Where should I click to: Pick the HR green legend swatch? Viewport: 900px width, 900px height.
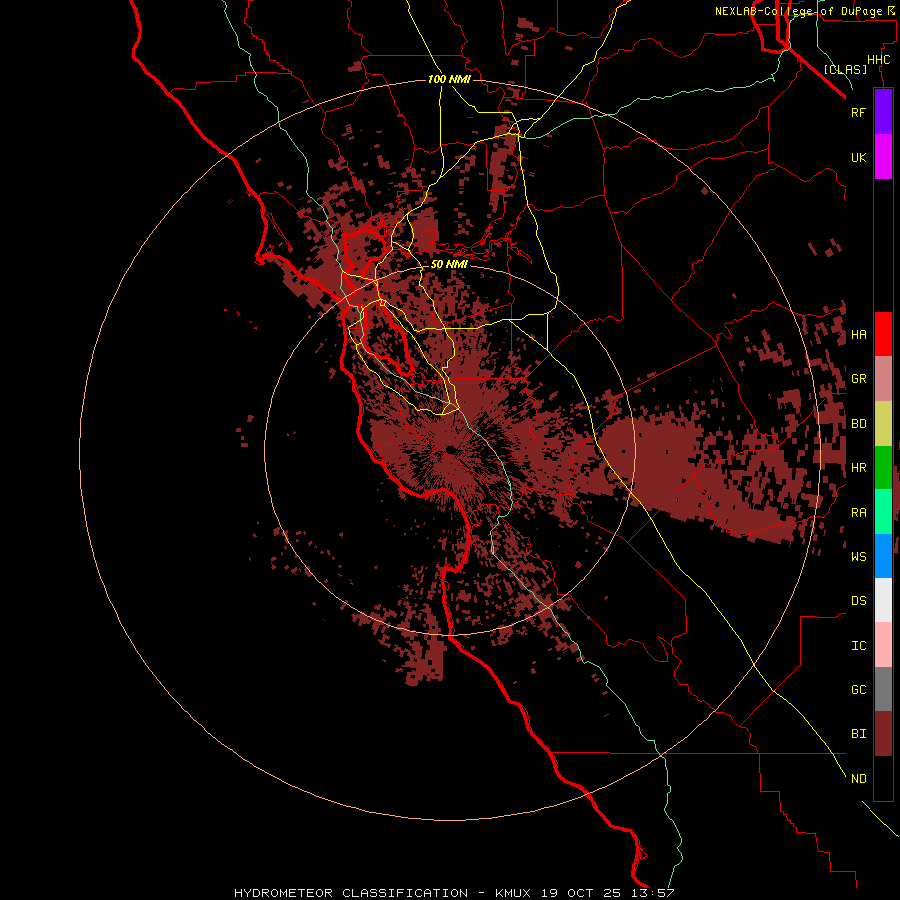[x=883, y=468]
